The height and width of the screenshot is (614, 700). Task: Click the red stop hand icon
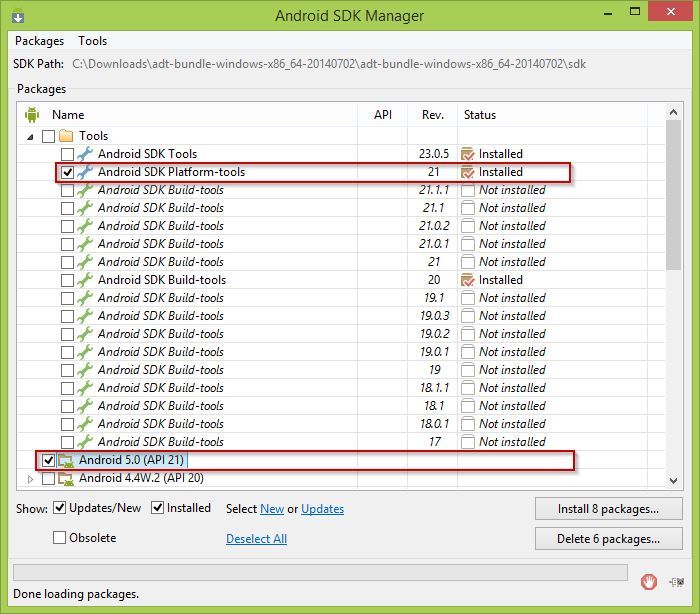pos(649,581)
